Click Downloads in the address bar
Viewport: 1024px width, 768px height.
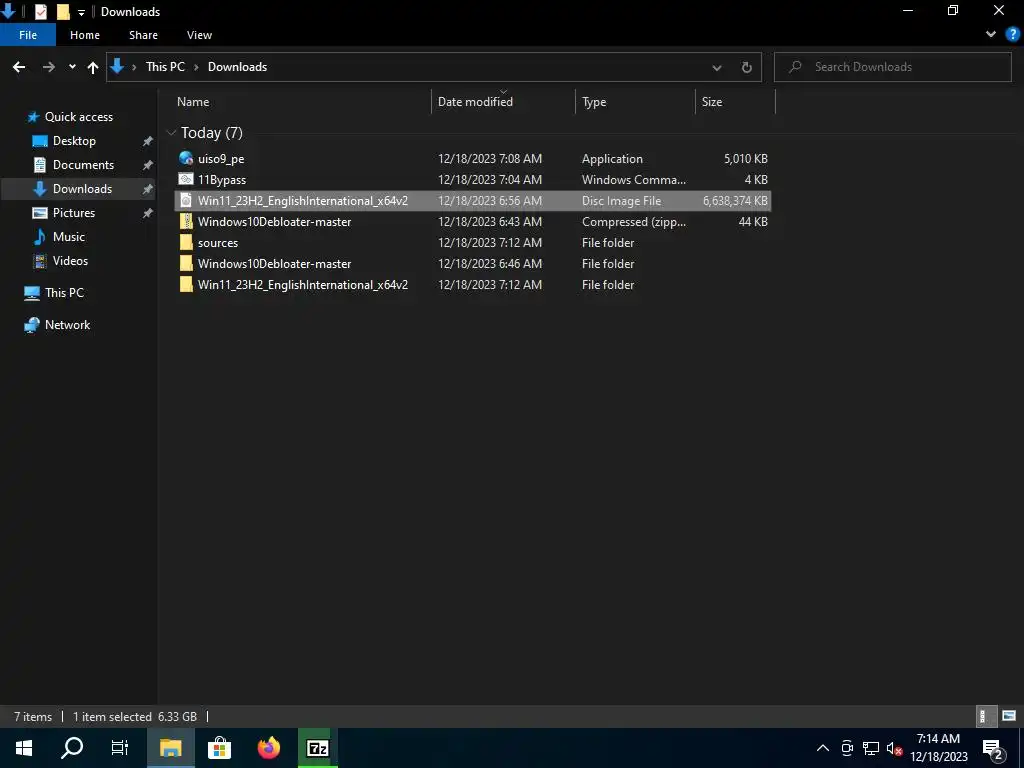point(237,67)
